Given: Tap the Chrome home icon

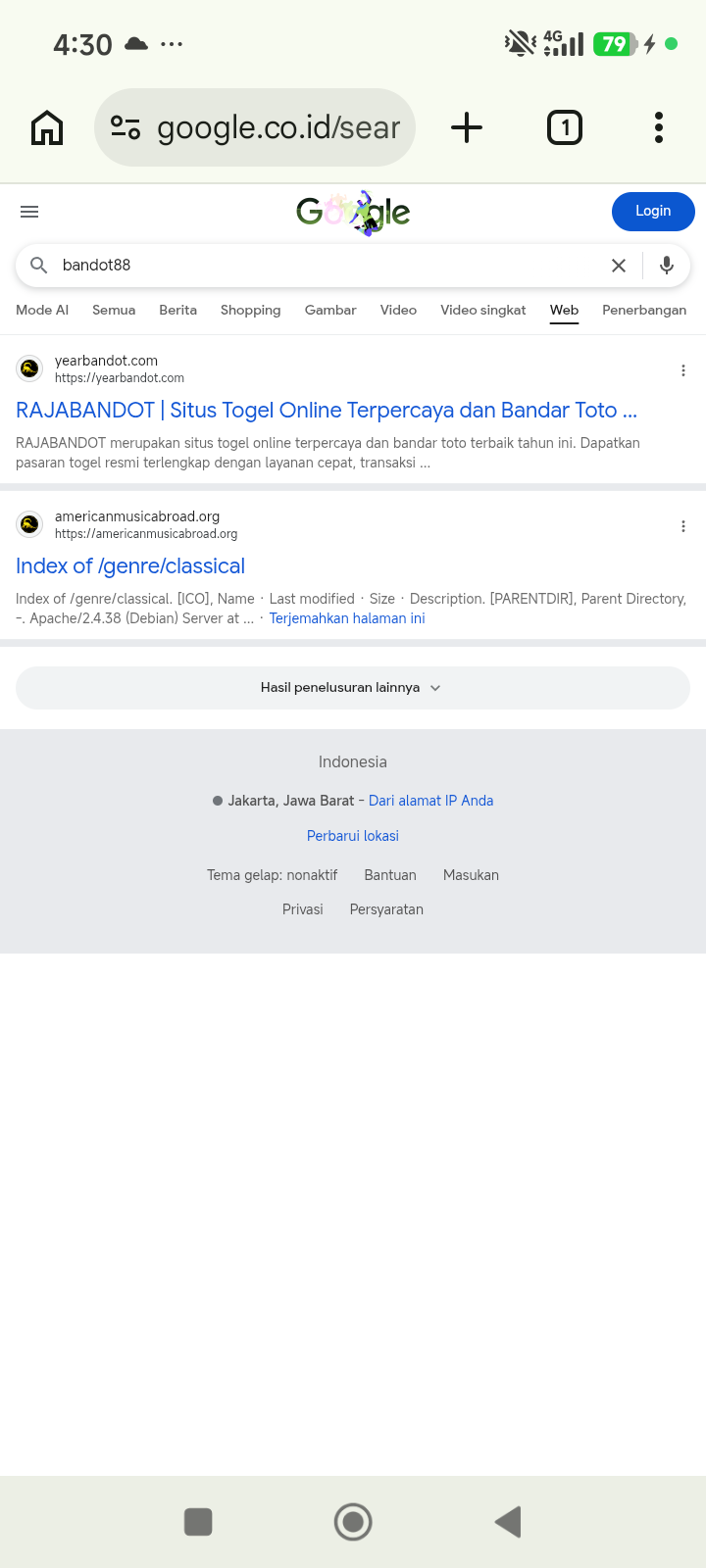Looking at the screenshot, I should point(47,127).
